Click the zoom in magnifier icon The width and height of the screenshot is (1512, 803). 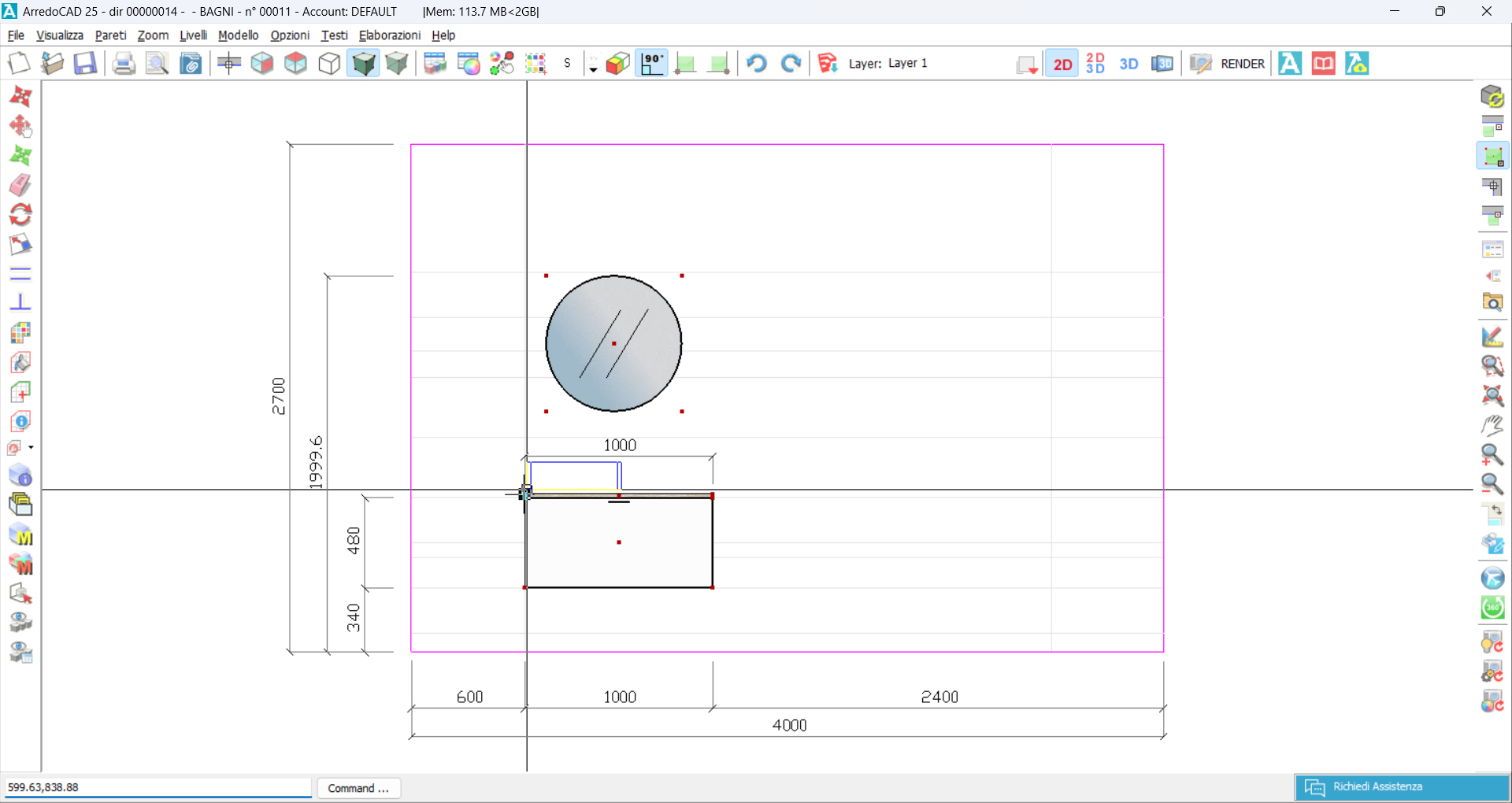(x=1492, y=455)
